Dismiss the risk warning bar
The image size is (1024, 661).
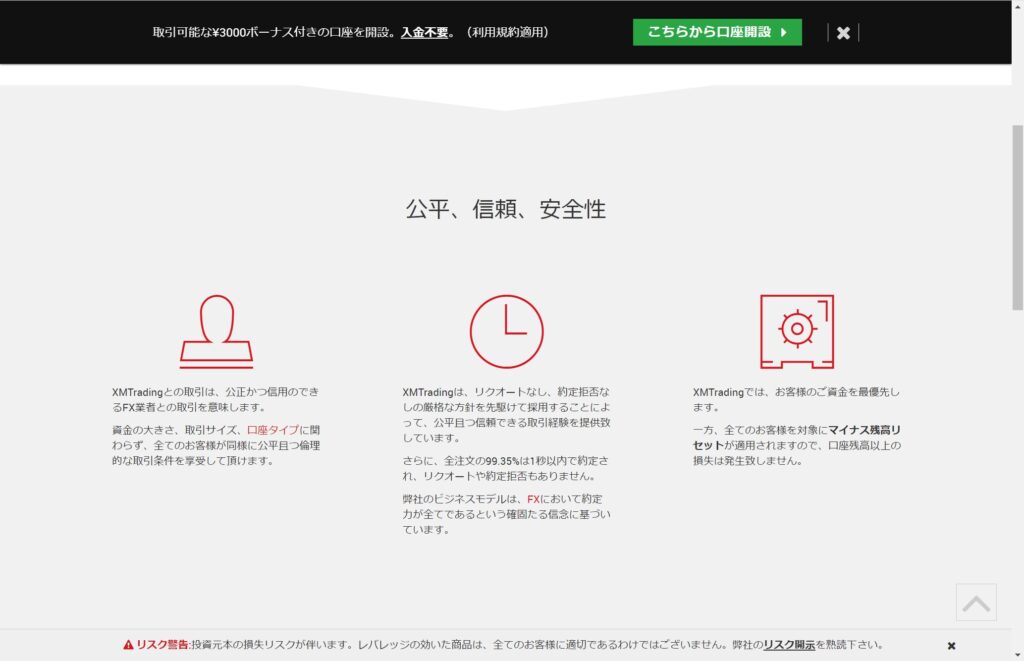pyautogui.click(x=952, y=645)
